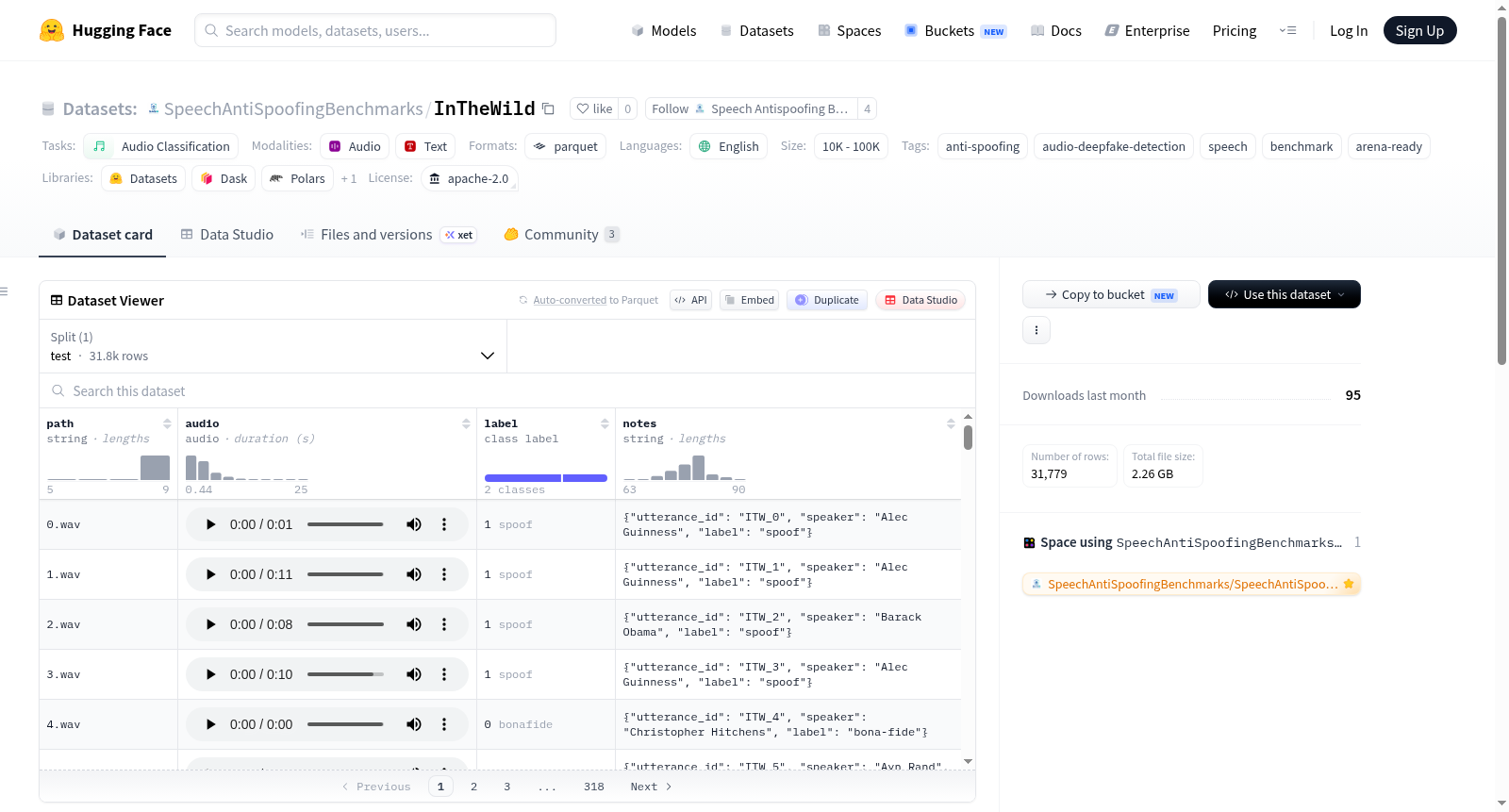Expand the Use this dataset dropdown
Image resolution: width=1509 pixels, height=812 pixels.
[x=1285, y=294]
